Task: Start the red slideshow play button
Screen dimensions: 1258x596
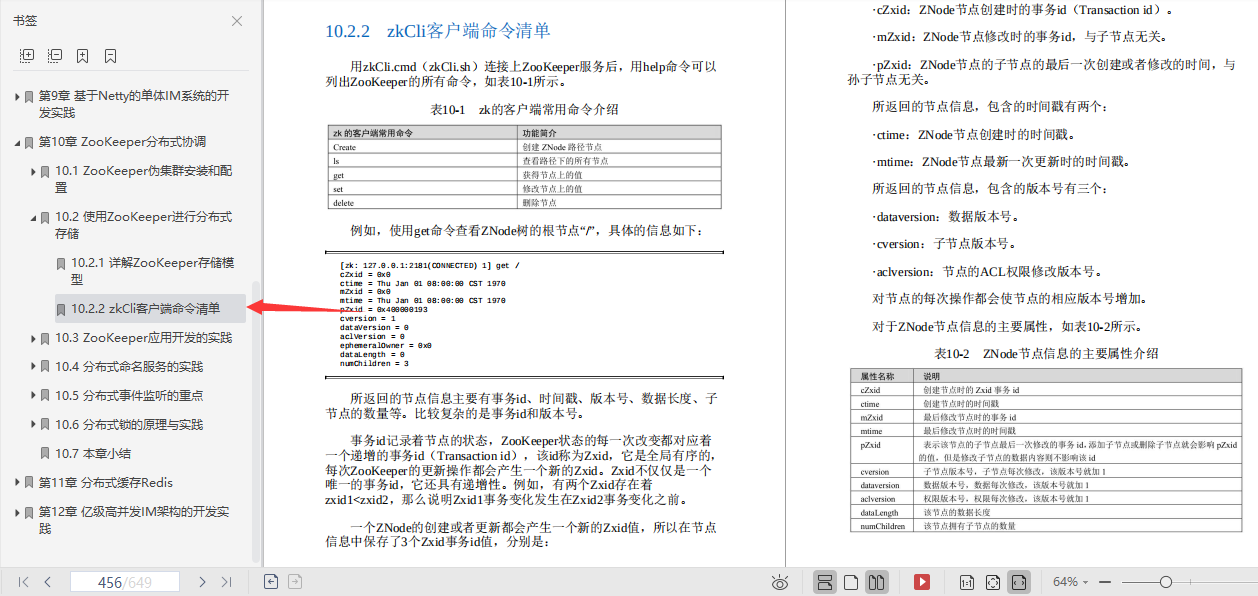Action: [x=922, y=581]
